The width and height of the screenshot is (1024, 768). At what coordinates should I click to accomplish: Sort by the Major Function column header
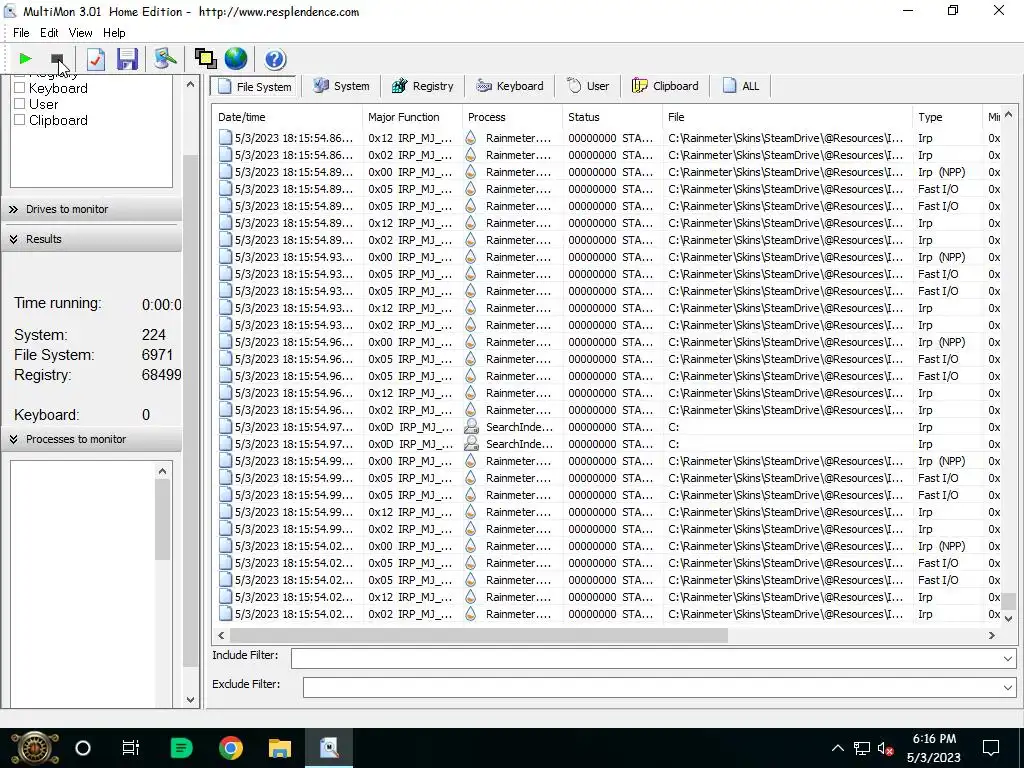(x=412, y=117)
